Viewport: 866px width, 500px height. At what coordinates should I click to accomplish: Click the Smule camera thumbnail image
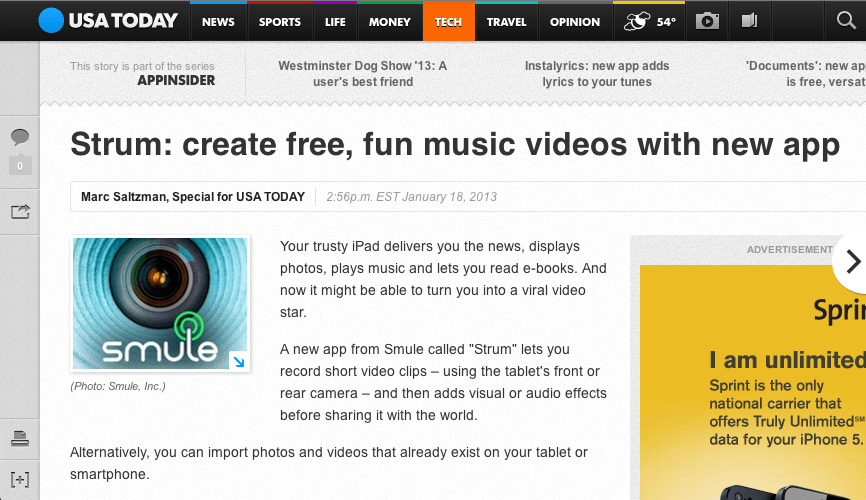click(160, 303)
